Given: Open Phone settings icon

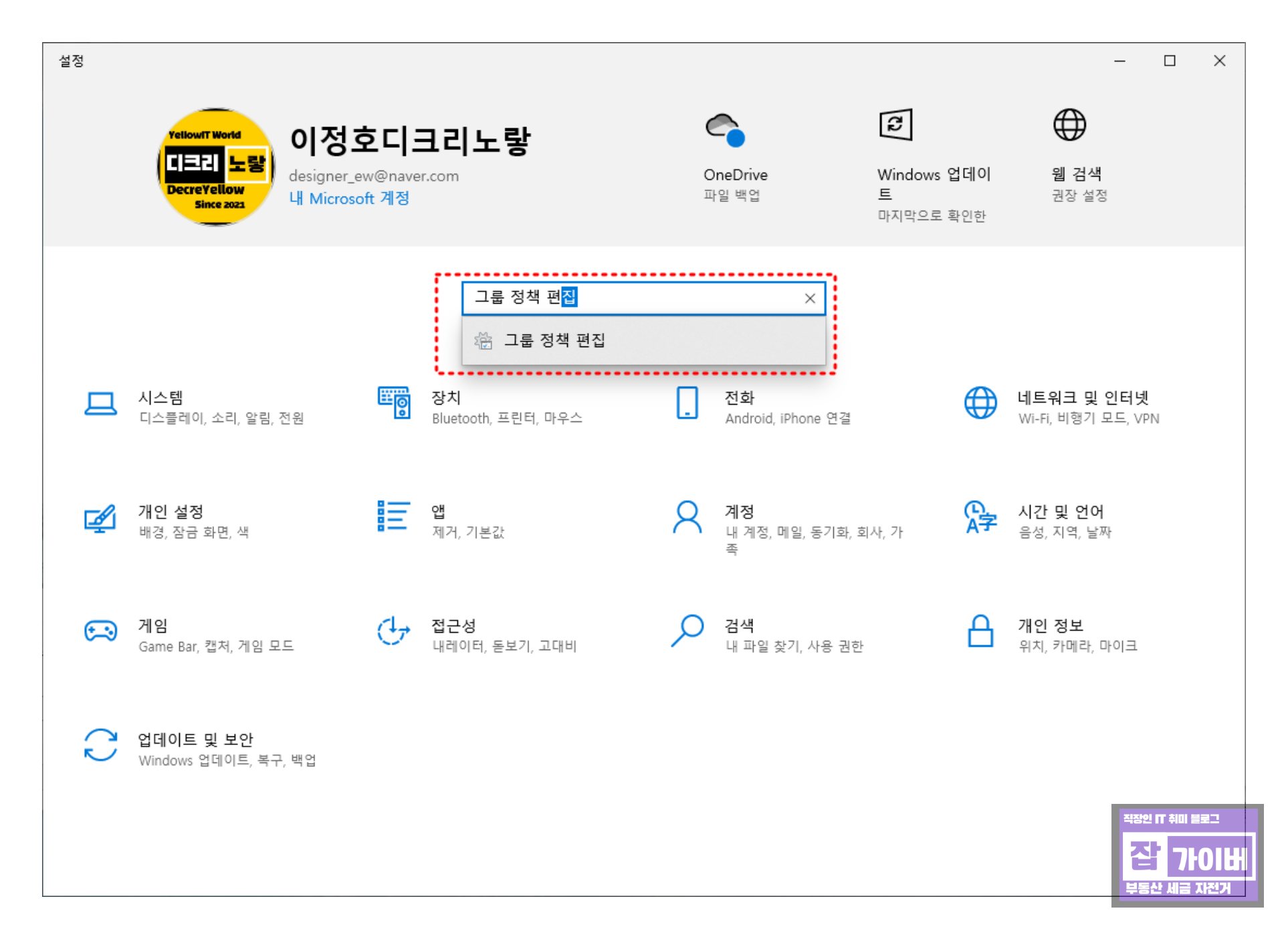Looking at the screenshot, I should [x=687, y=403].
